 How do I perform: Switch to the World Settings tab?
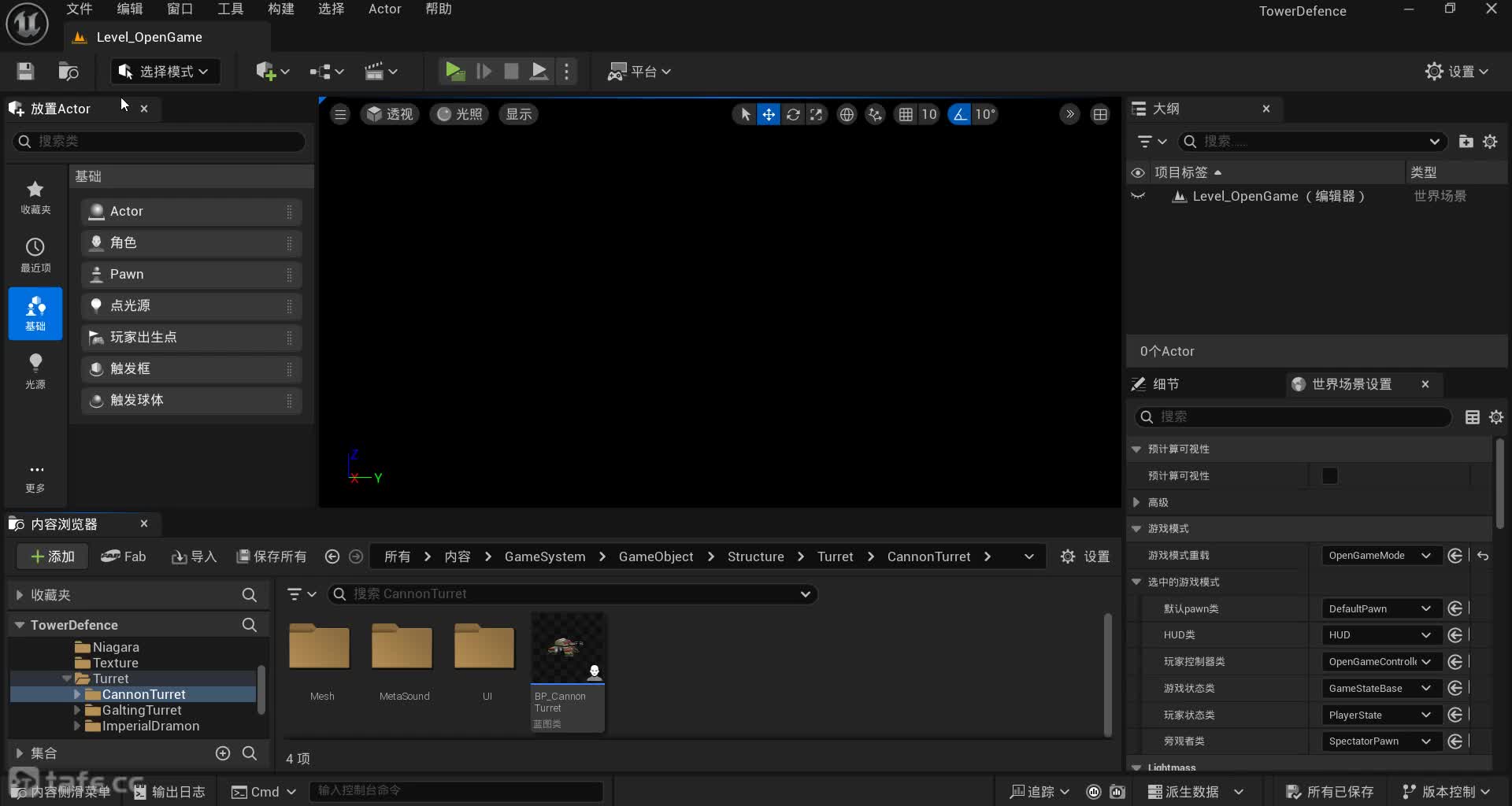click(1351, 384)
